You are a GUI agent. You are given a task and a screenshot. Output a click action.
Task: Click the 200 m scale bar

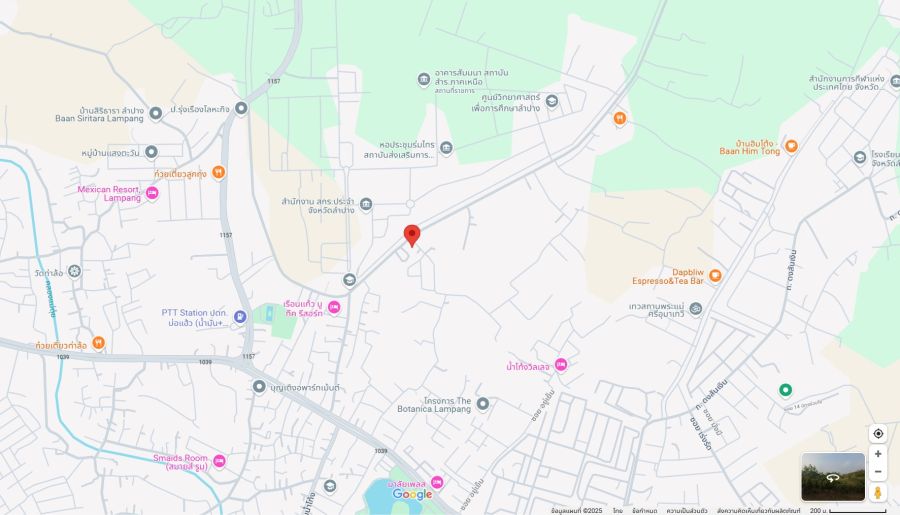pos(848,510)
